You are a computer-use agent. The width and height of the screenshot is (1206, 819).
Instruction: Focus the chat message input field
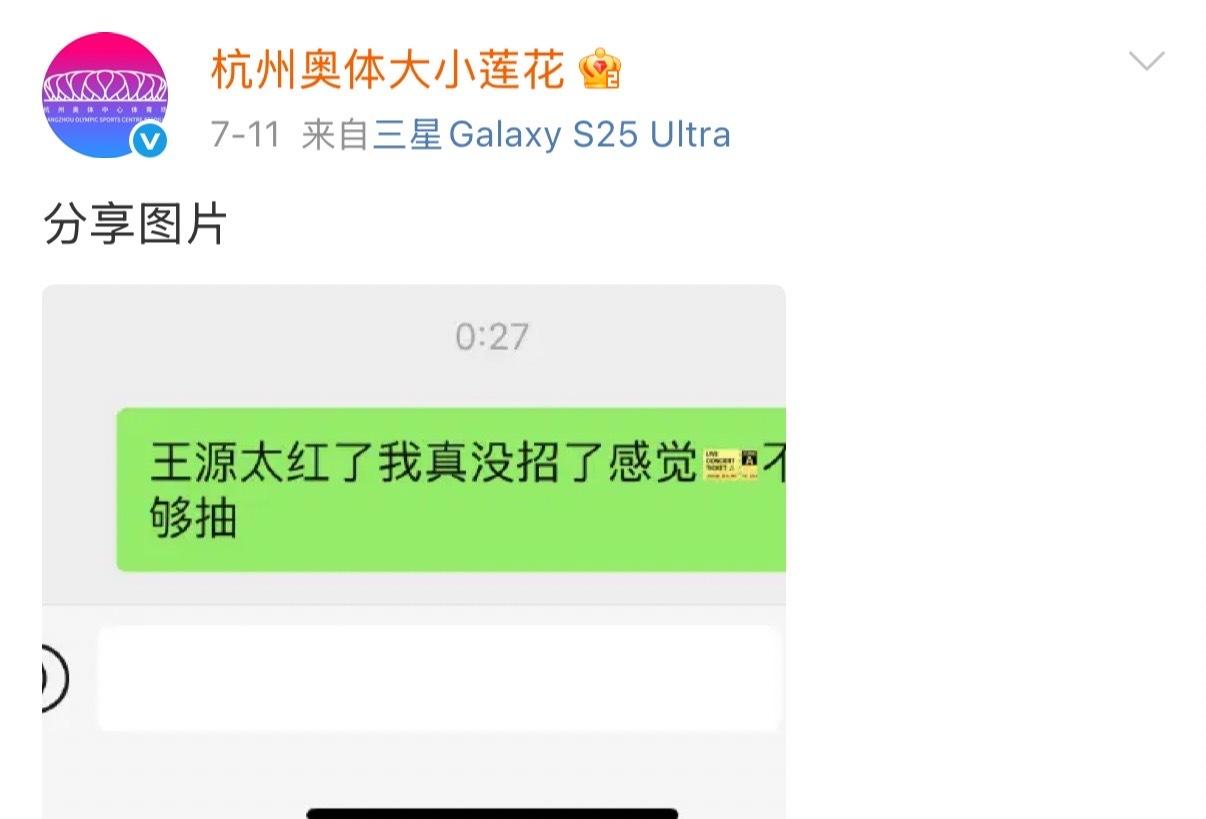pos(438,679)
